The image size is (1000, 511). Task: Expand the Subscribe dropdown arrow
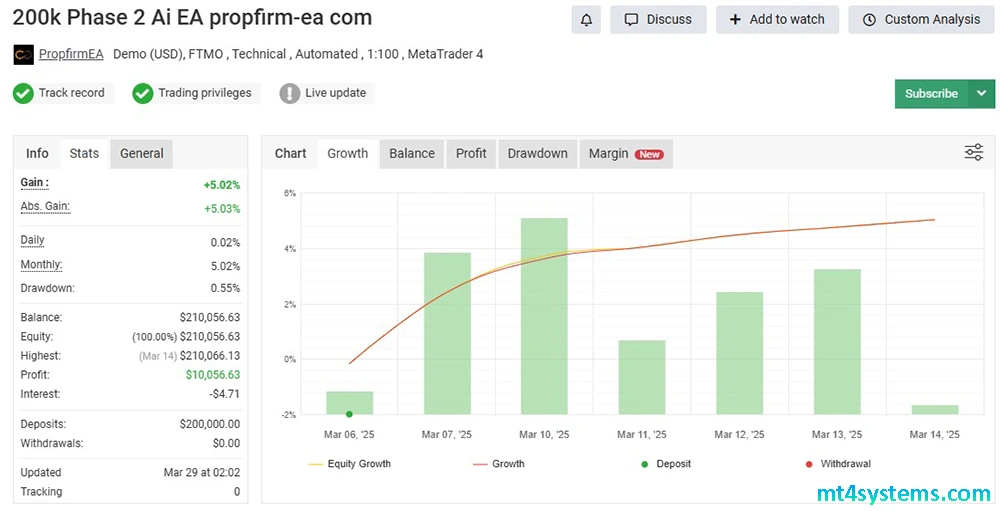pos(981,94)
